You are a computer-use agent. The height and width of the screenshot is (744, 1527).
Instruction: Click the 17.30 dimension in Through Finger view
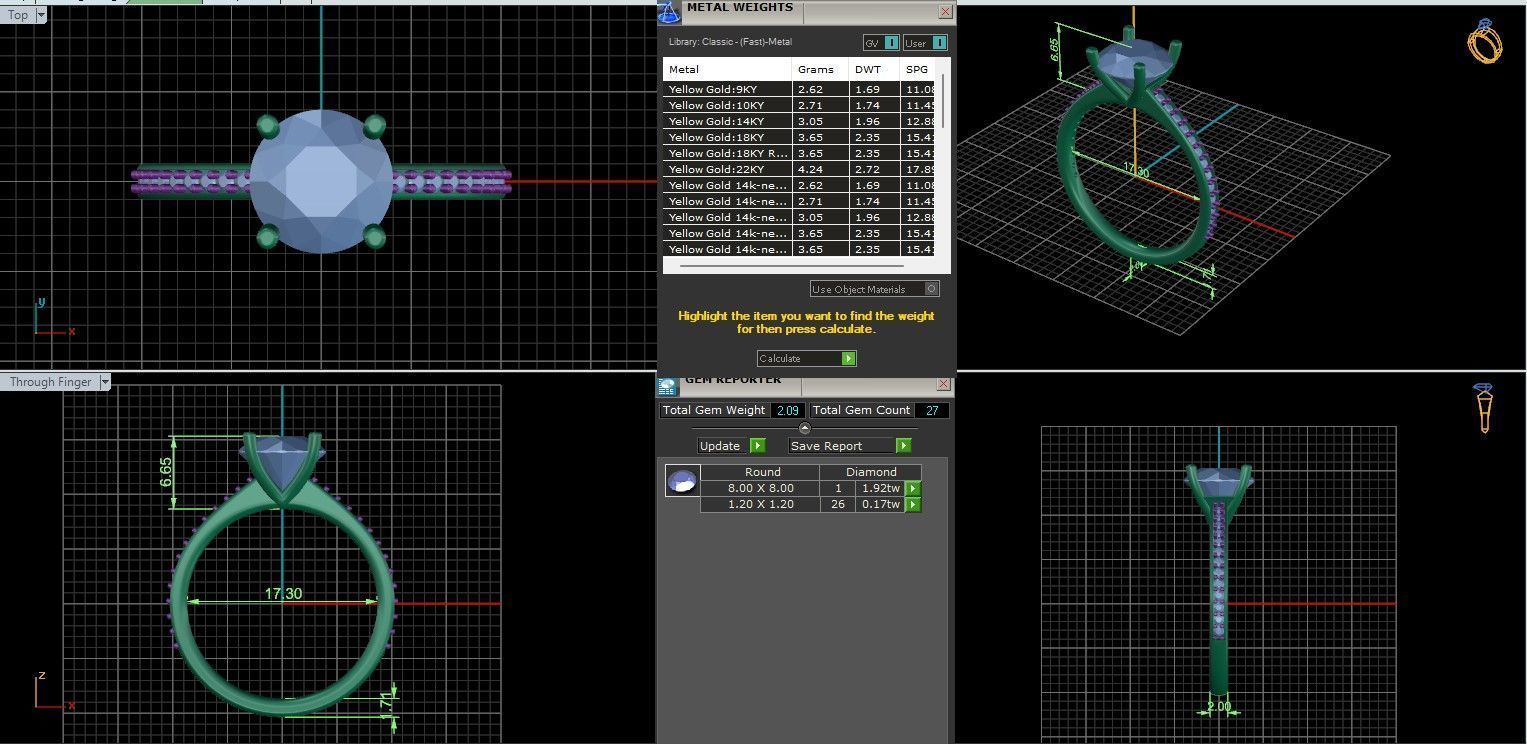pos(283,594)
